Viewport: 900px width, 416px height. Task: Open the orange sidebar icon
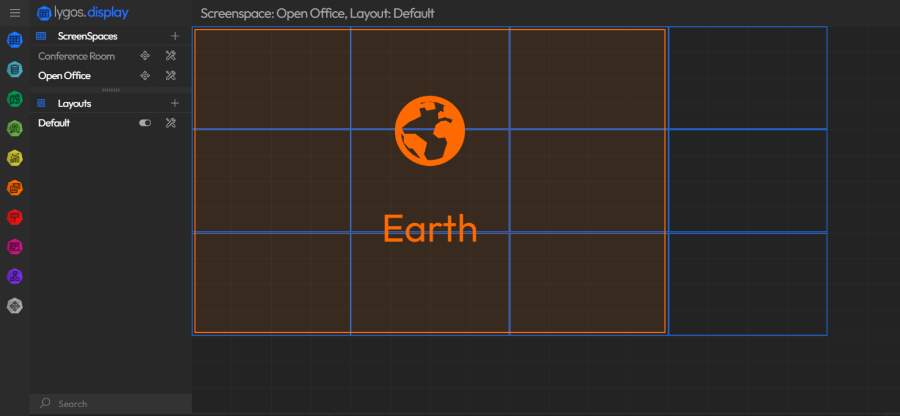pos(15,188)
